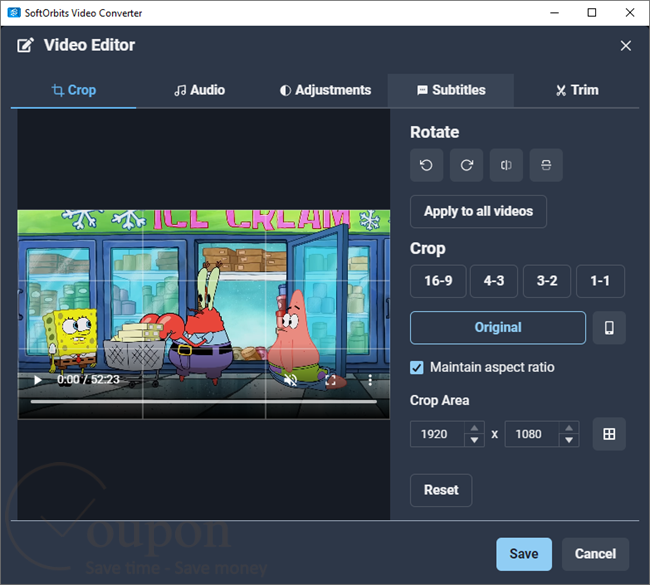Choose the 1-1 crop ratio
This screenshot has width=650, height=585.
pos(600,281)
